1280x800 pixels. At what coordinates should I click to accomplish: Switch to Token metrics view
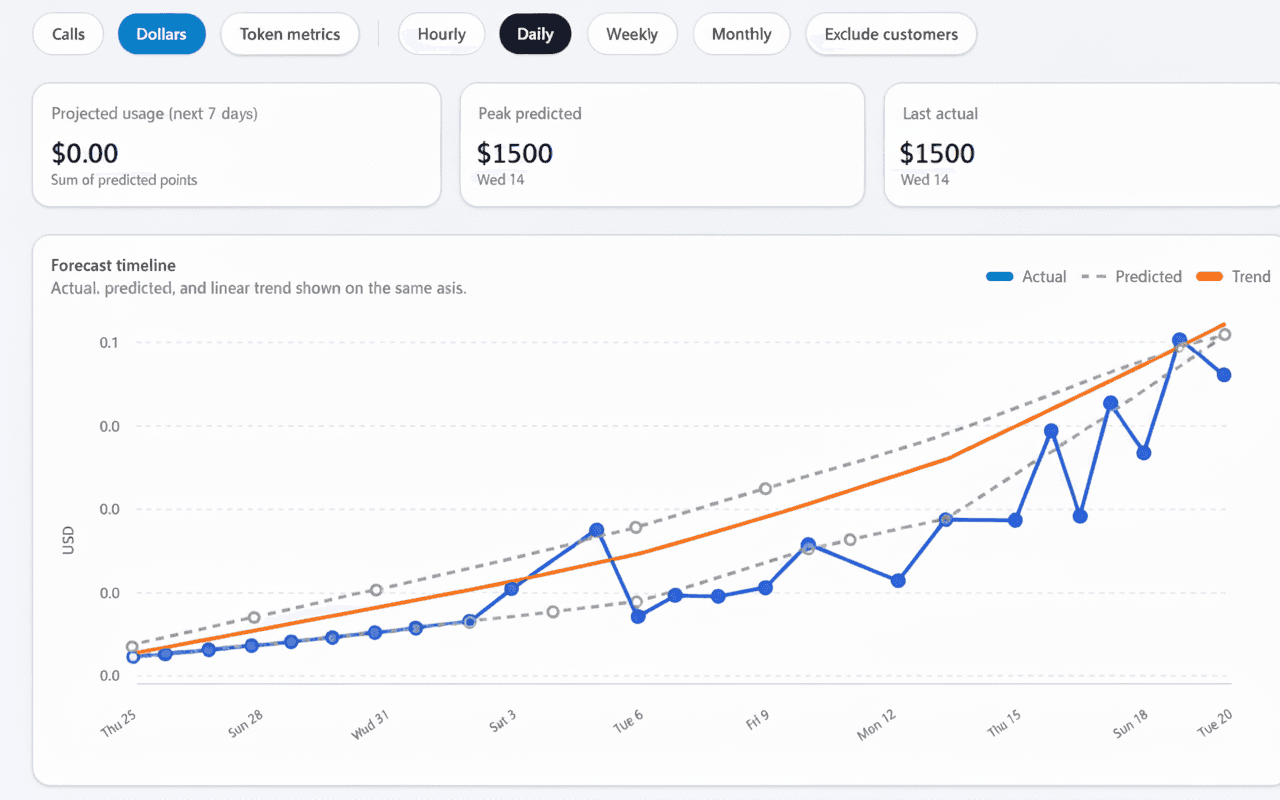tap(289, 33)
